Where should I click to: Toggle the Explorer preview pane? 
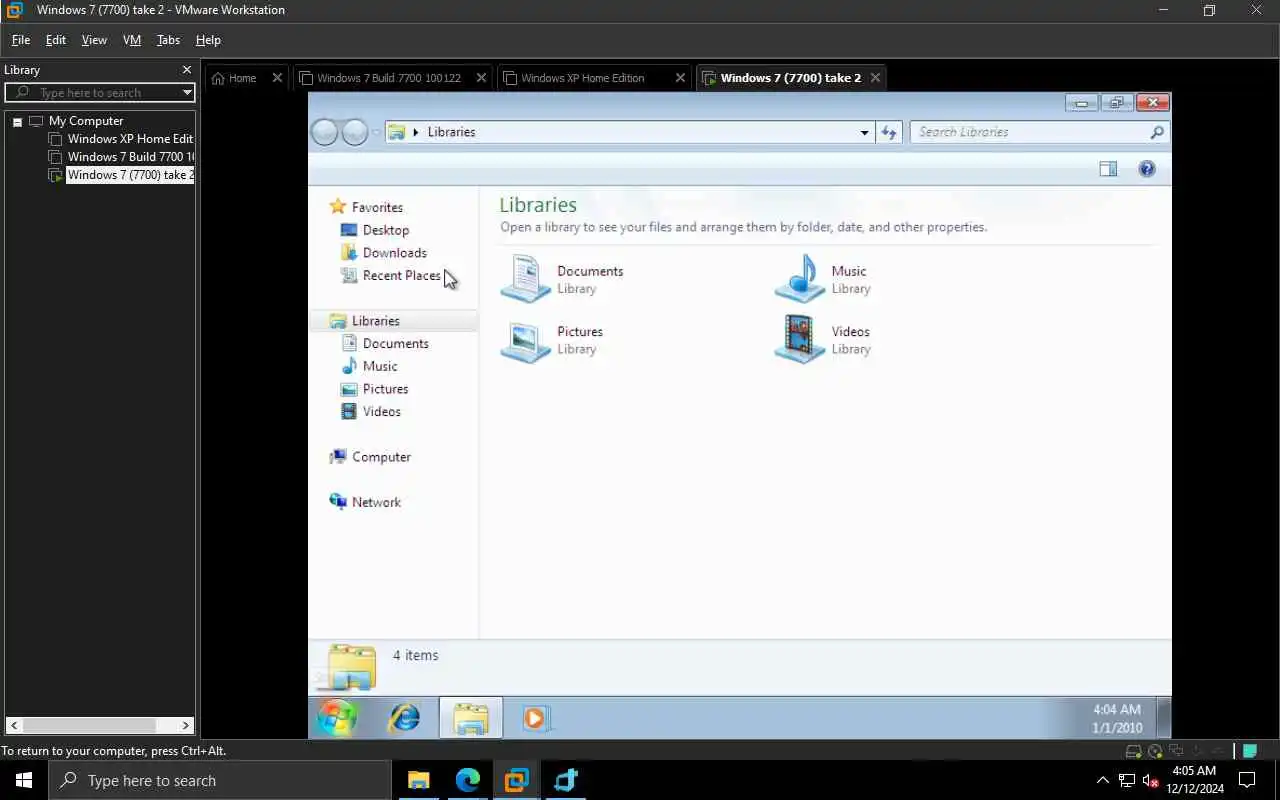click(x=1108, y=169)
